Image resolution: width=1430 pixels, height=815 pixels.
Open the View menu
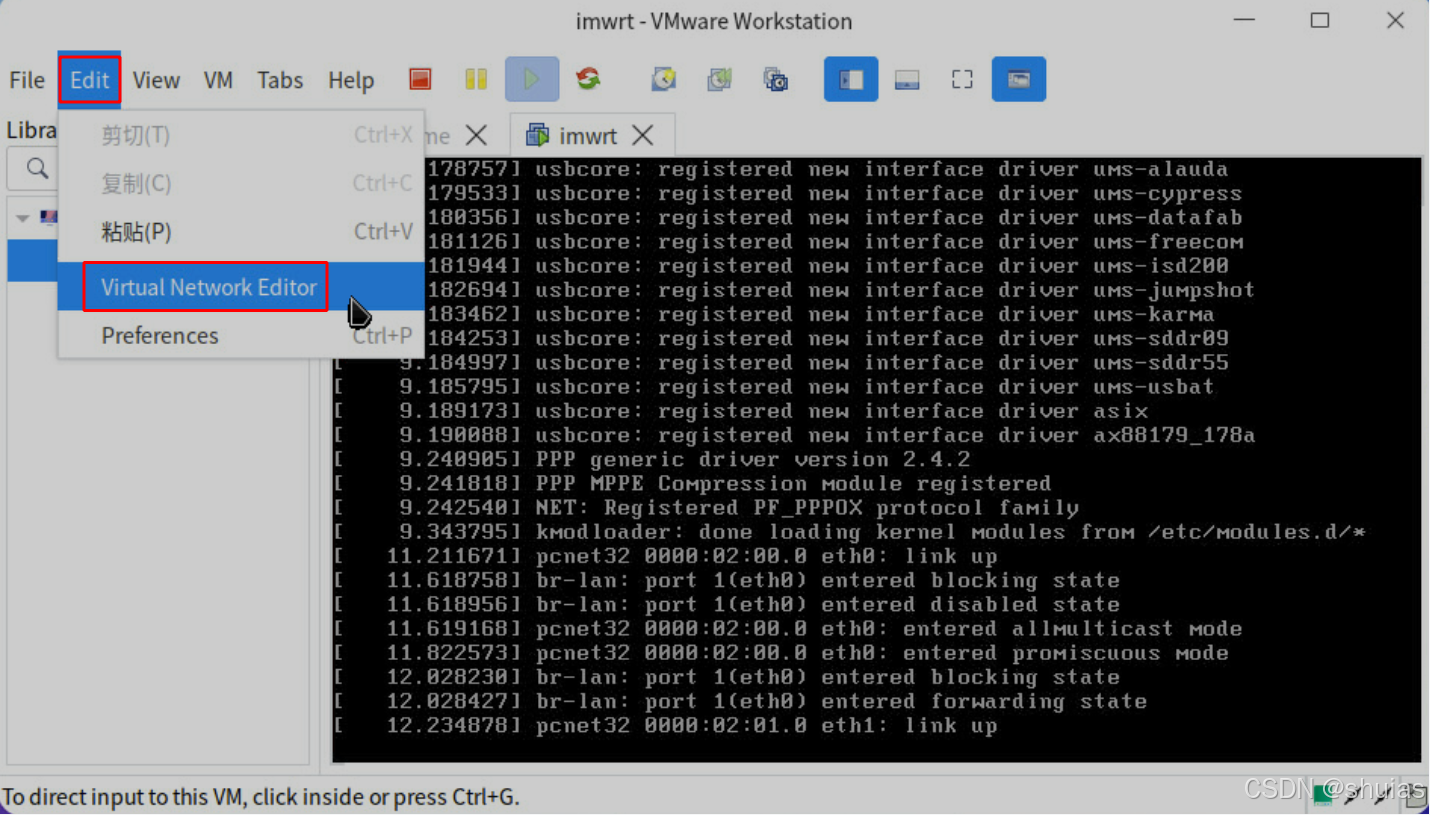(156, 80)
